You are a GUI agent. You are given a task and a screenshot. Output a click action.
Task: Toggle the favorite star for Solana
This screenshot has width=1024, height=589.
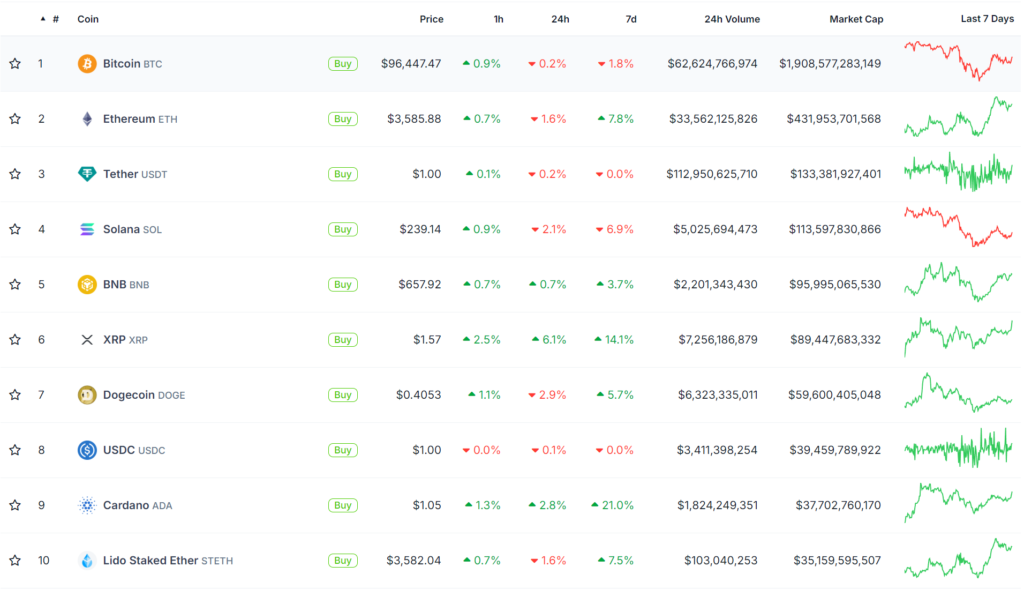point(15,229)
